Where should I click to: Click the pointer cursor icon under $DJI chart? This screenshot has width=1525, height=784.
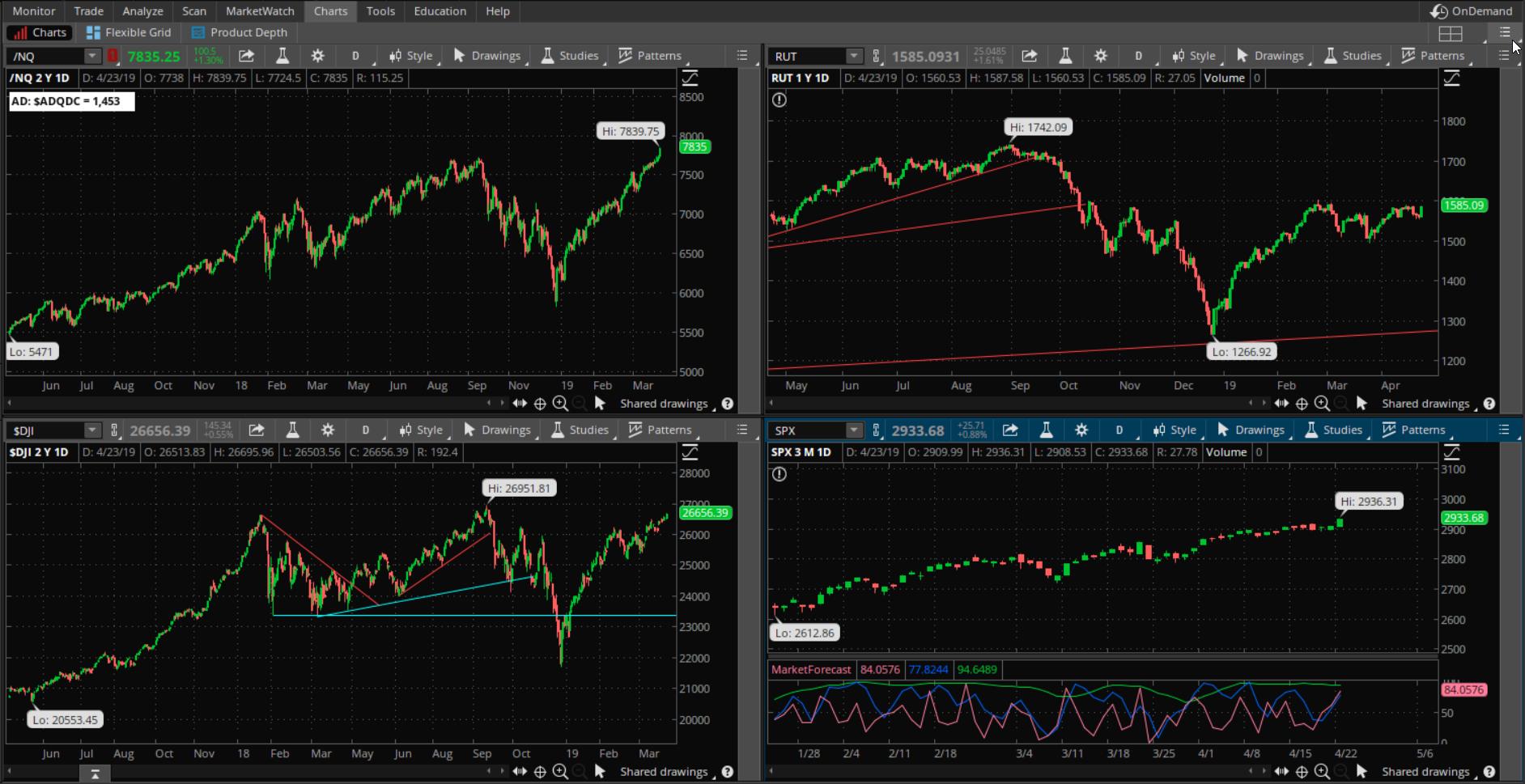[600, 771]
